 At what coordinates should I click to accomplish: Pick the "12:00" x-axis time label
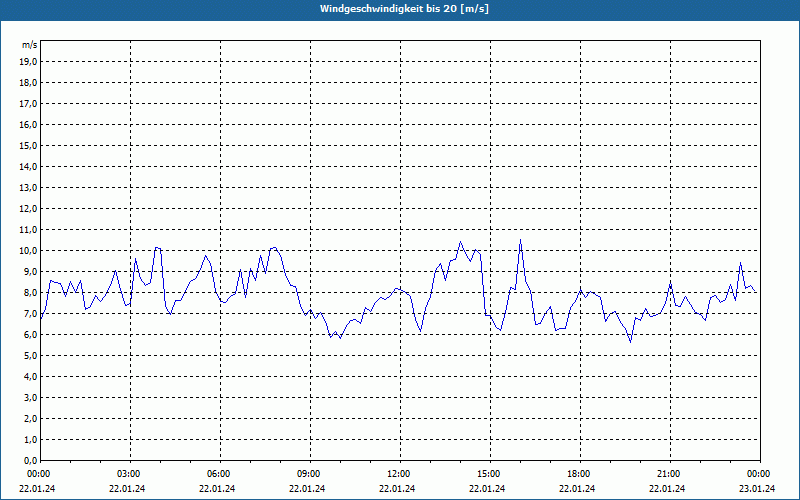(x=399, y=474)
